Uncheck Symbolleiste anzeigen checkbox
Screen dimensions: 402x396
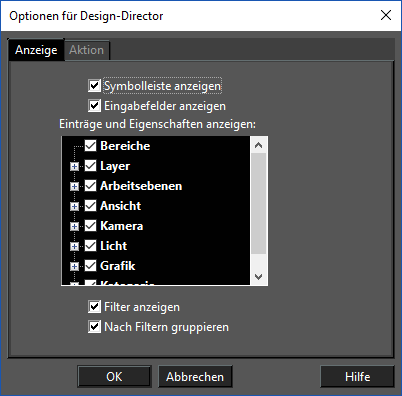coord(94,86)
